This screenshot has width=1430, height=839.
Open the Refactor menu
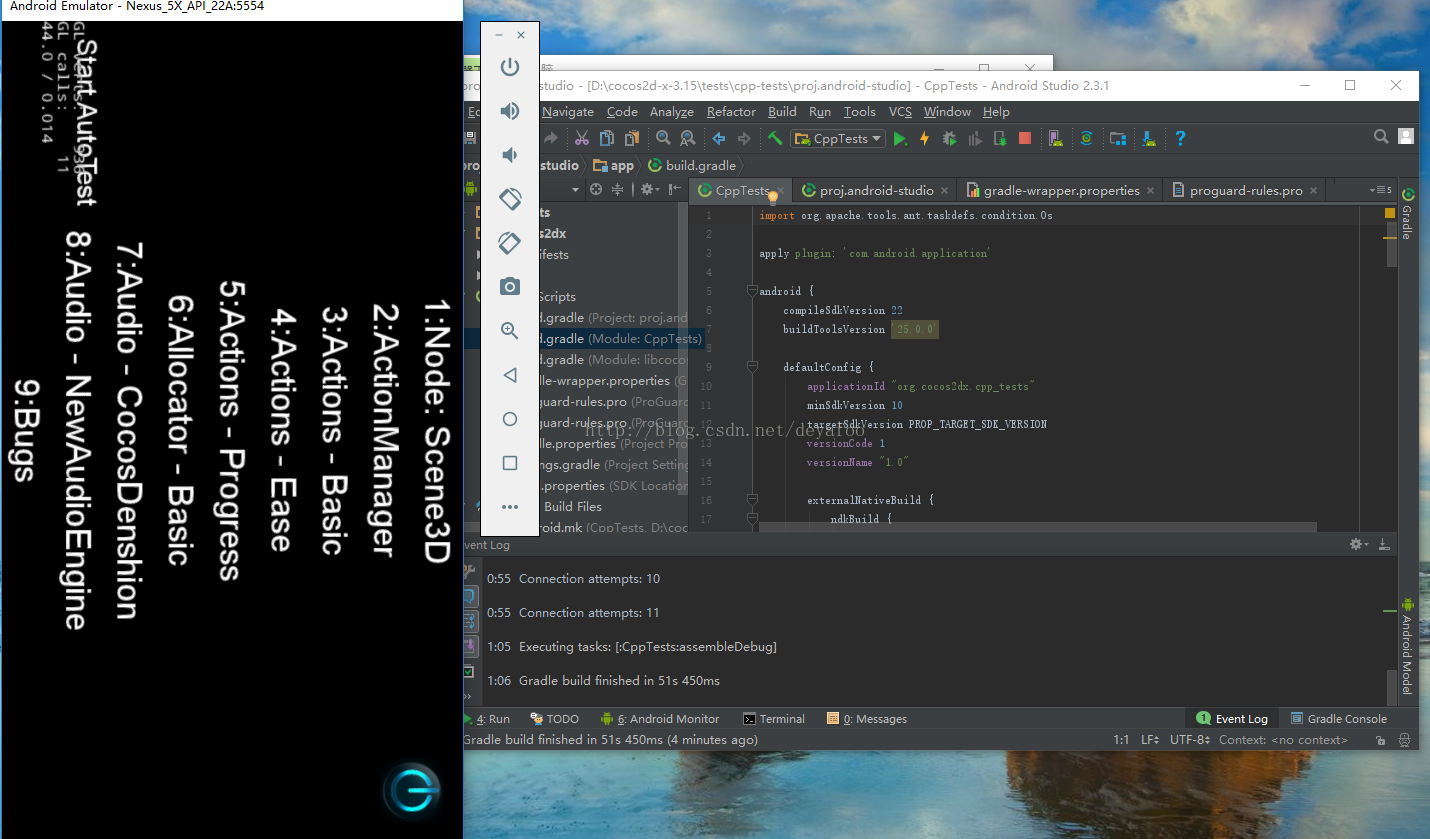[731, 112]
